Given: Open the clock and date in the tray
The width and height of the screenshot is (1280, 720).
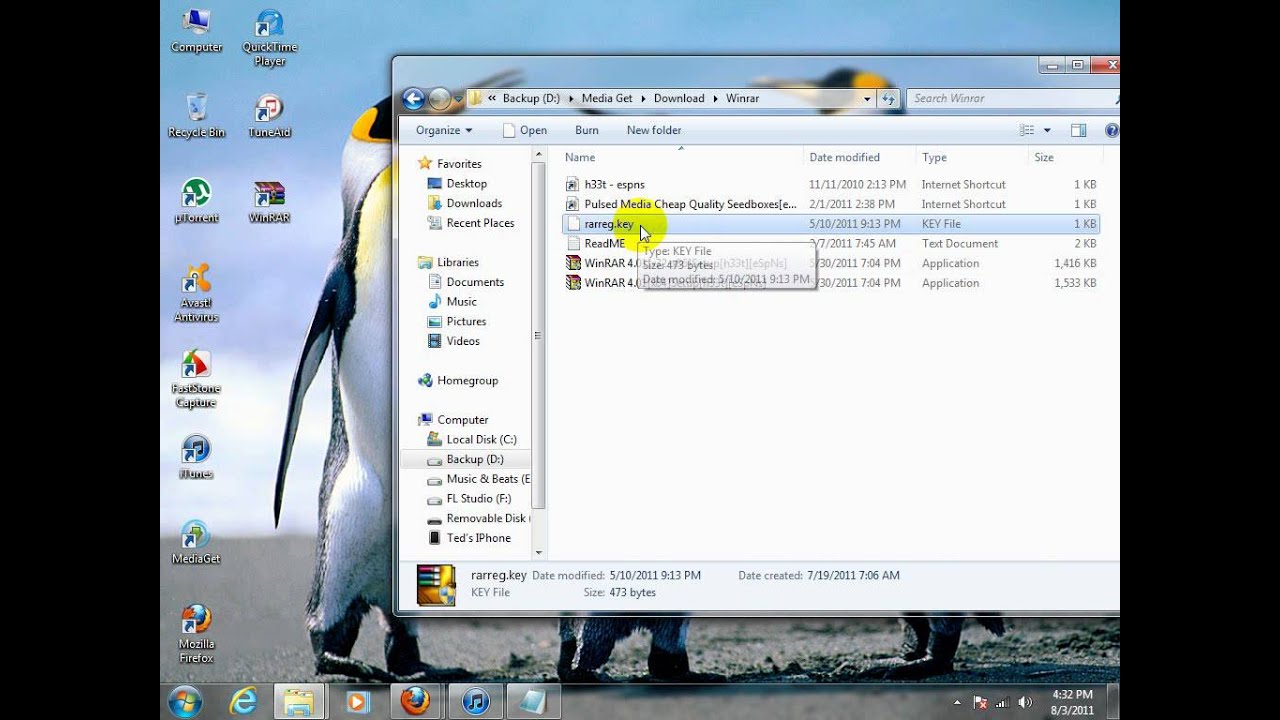Looking at the screenshot, I should [1072, 702].
